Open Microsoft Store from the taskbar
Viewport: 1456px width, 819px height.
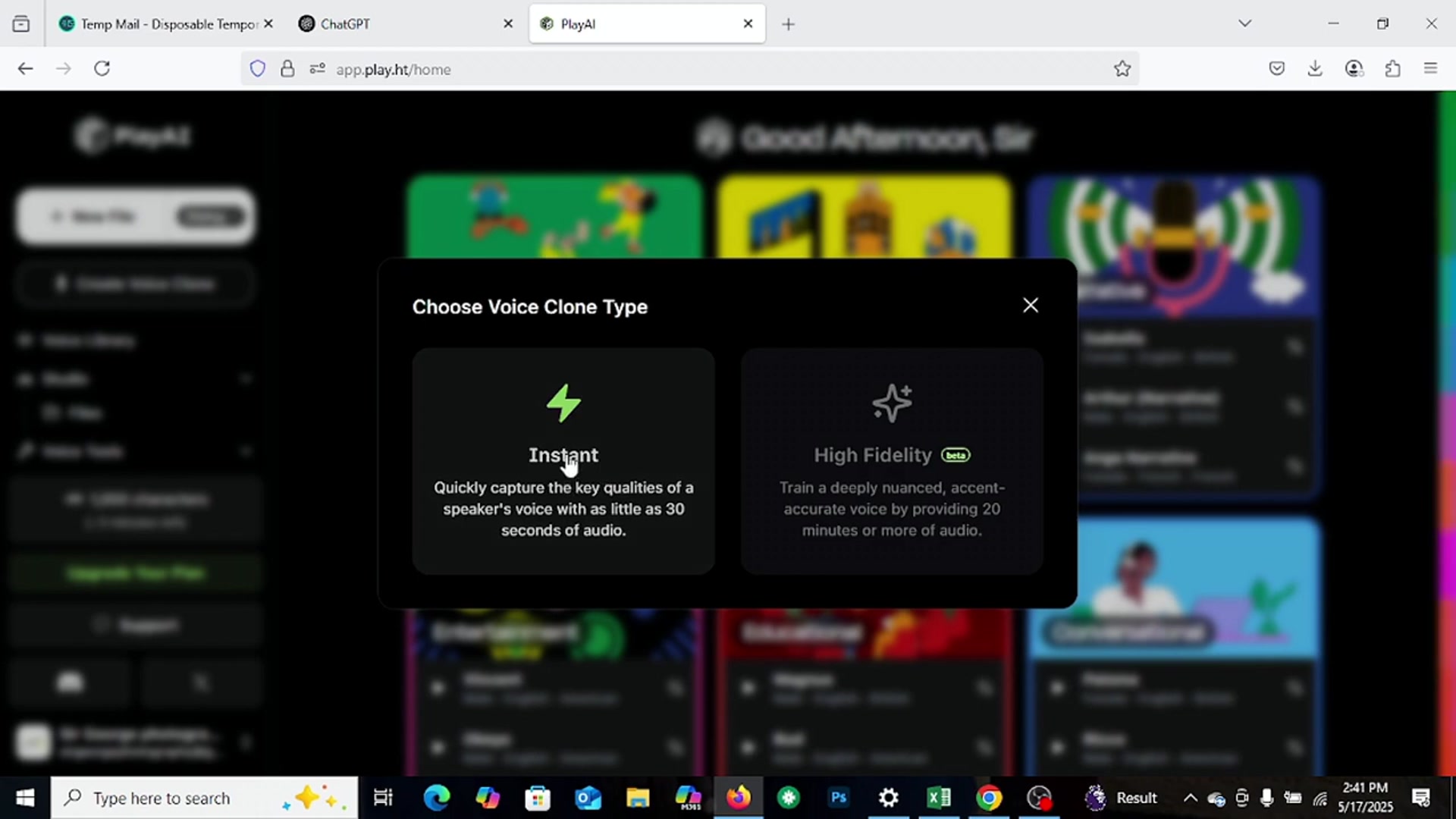pos(538,798)
